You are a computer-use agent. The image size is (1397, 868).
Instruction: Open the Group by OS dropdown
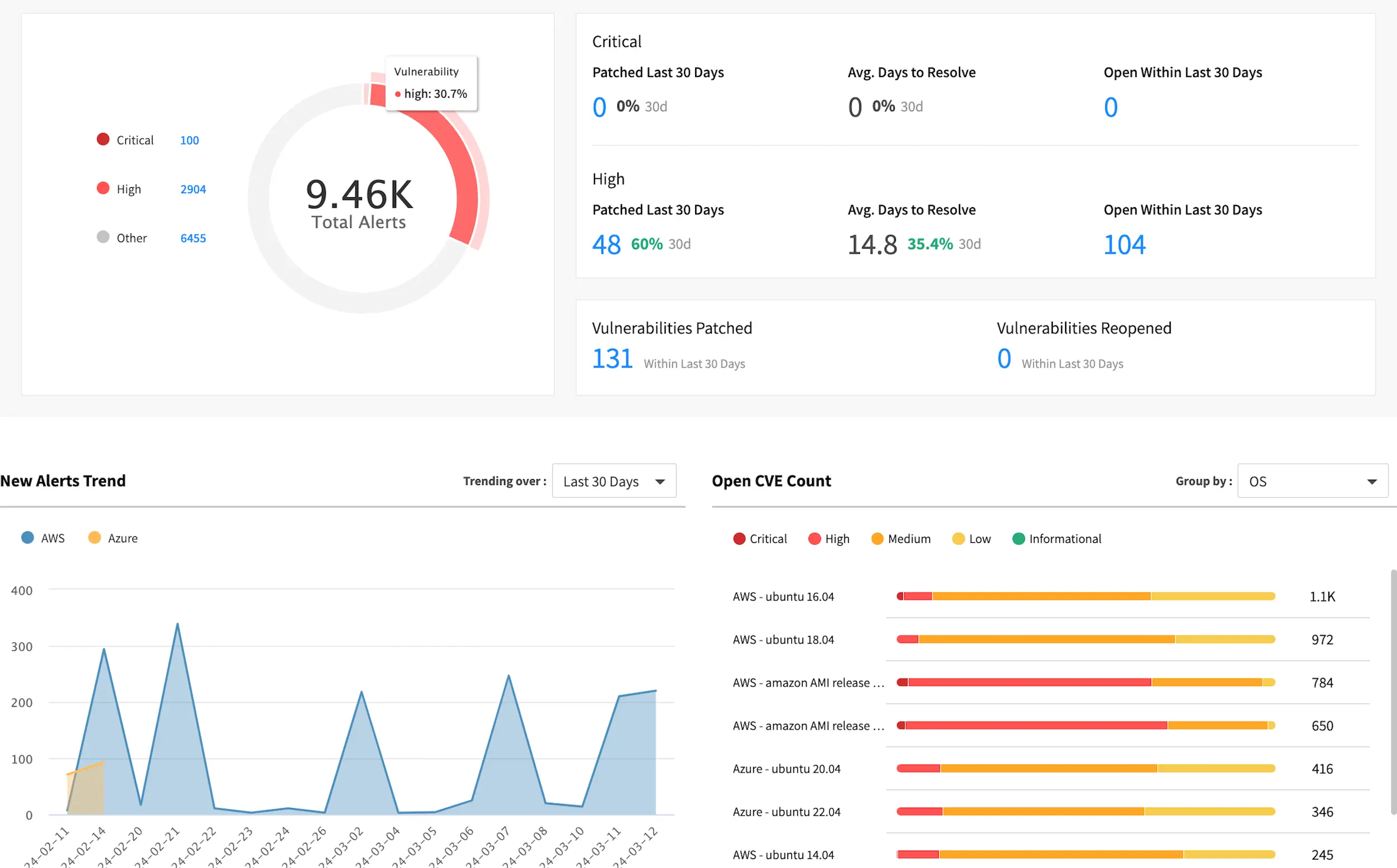(1304, 481)
